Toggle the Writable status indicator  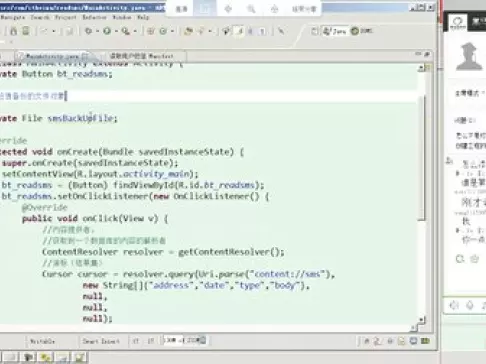[42, 341]
